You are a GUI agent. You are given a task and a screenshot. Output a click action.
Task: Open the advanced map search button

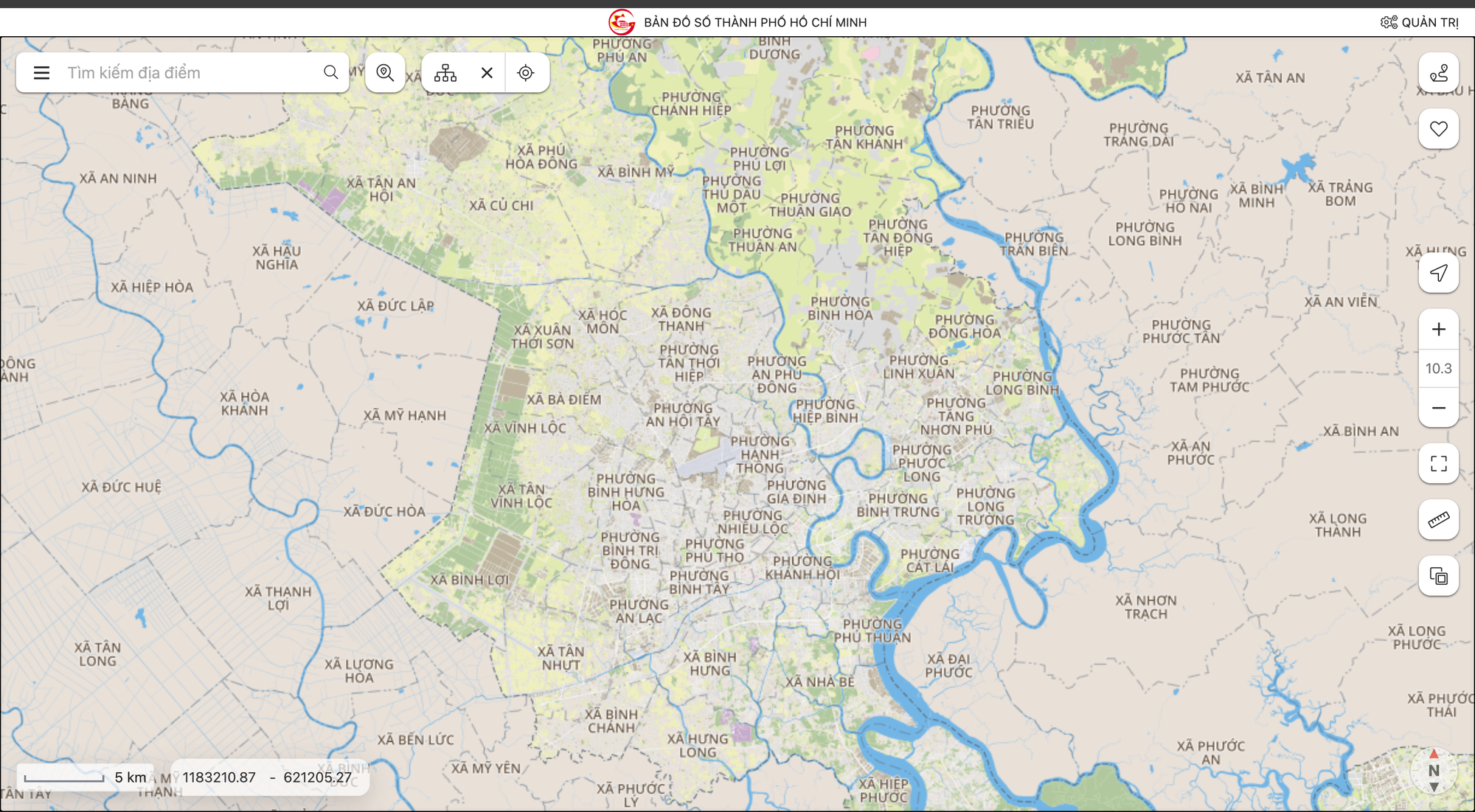(385, 72)
